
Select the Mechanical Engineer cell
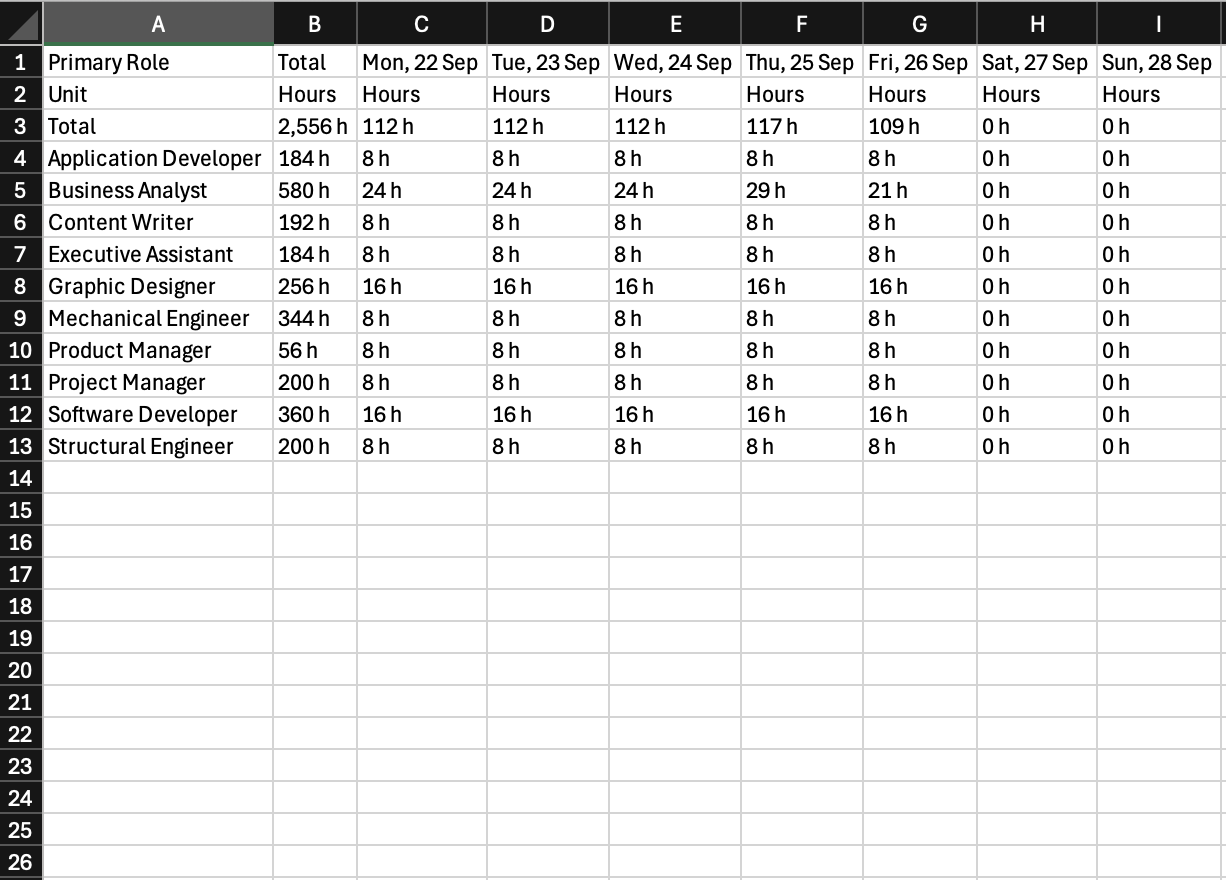(158, 318)
